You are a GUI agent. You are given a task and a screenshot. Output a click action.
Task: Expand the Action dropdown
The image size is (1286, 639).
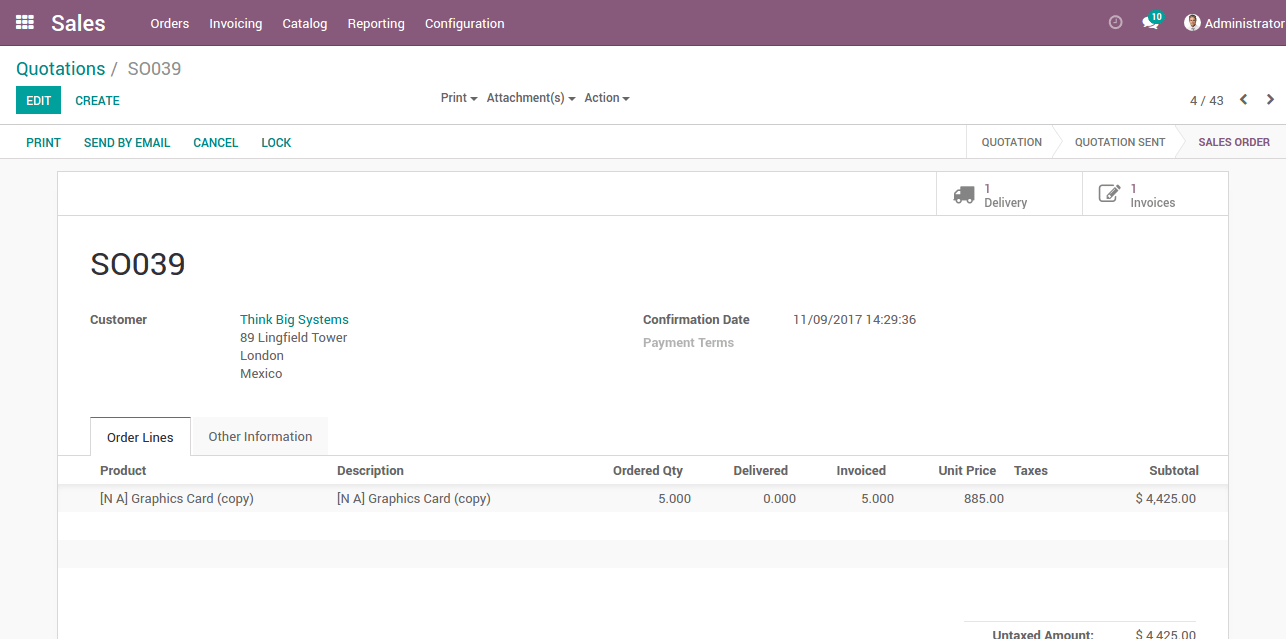[607, 98]
